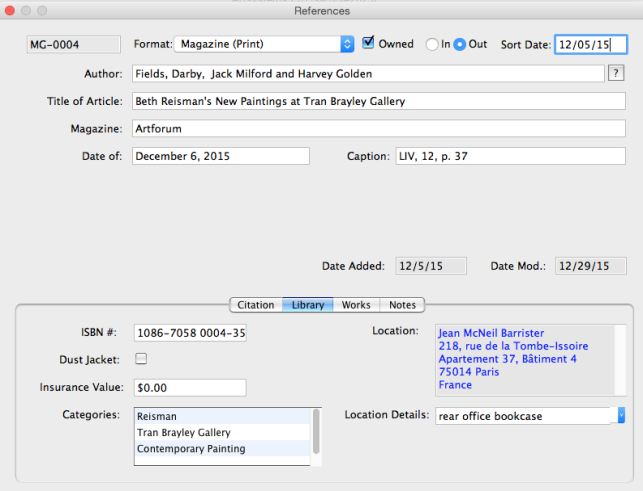
Task: Click the Magazine name field
Action: coord(378,128)
